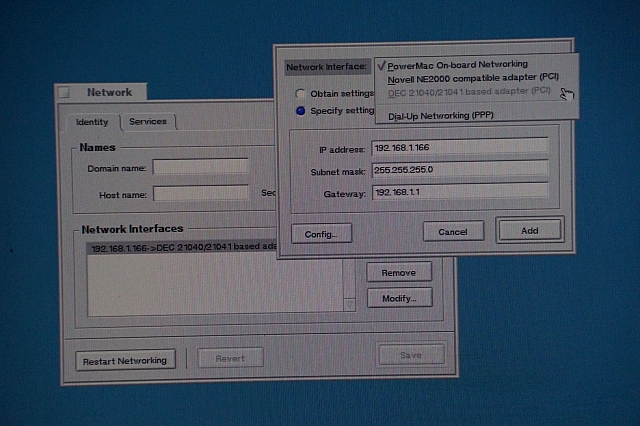Switch to Identity tab in Network window
Viewport: 640px width, 426px height.
[92, 122]
